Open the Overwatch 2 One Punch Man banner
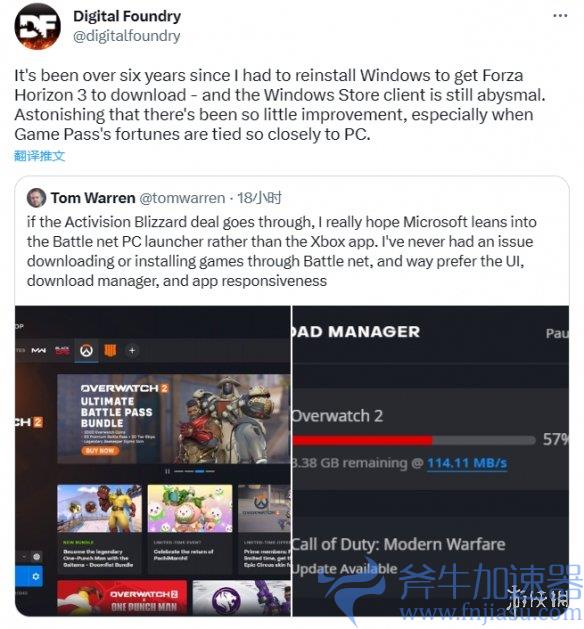 pos(122,598)
